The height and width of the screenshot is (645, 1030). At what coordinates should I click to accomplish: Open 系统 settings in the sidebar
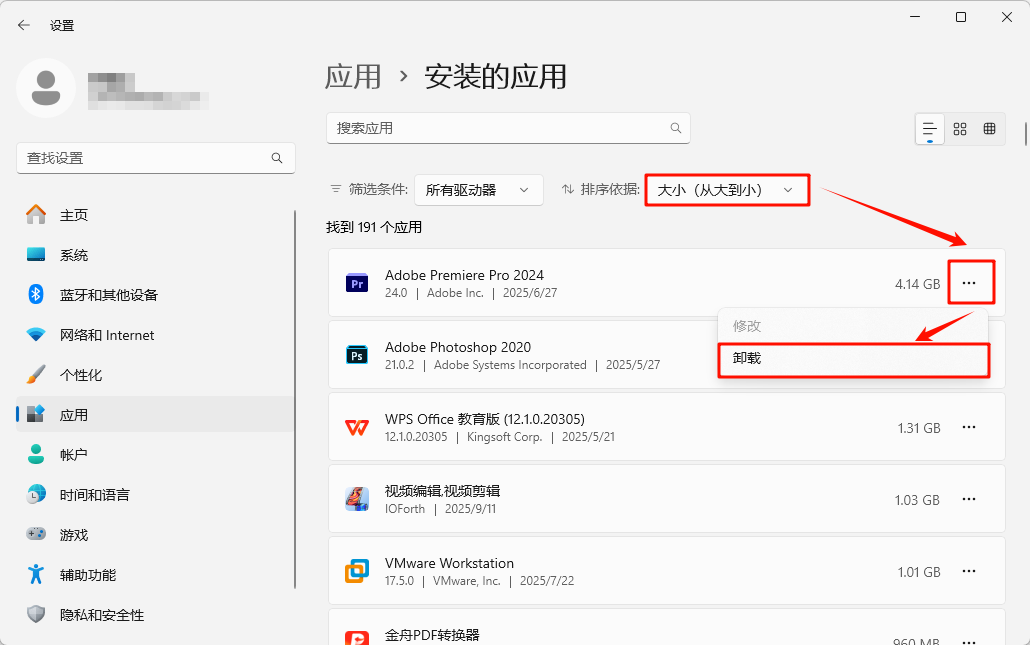click(x=155, y=255)
